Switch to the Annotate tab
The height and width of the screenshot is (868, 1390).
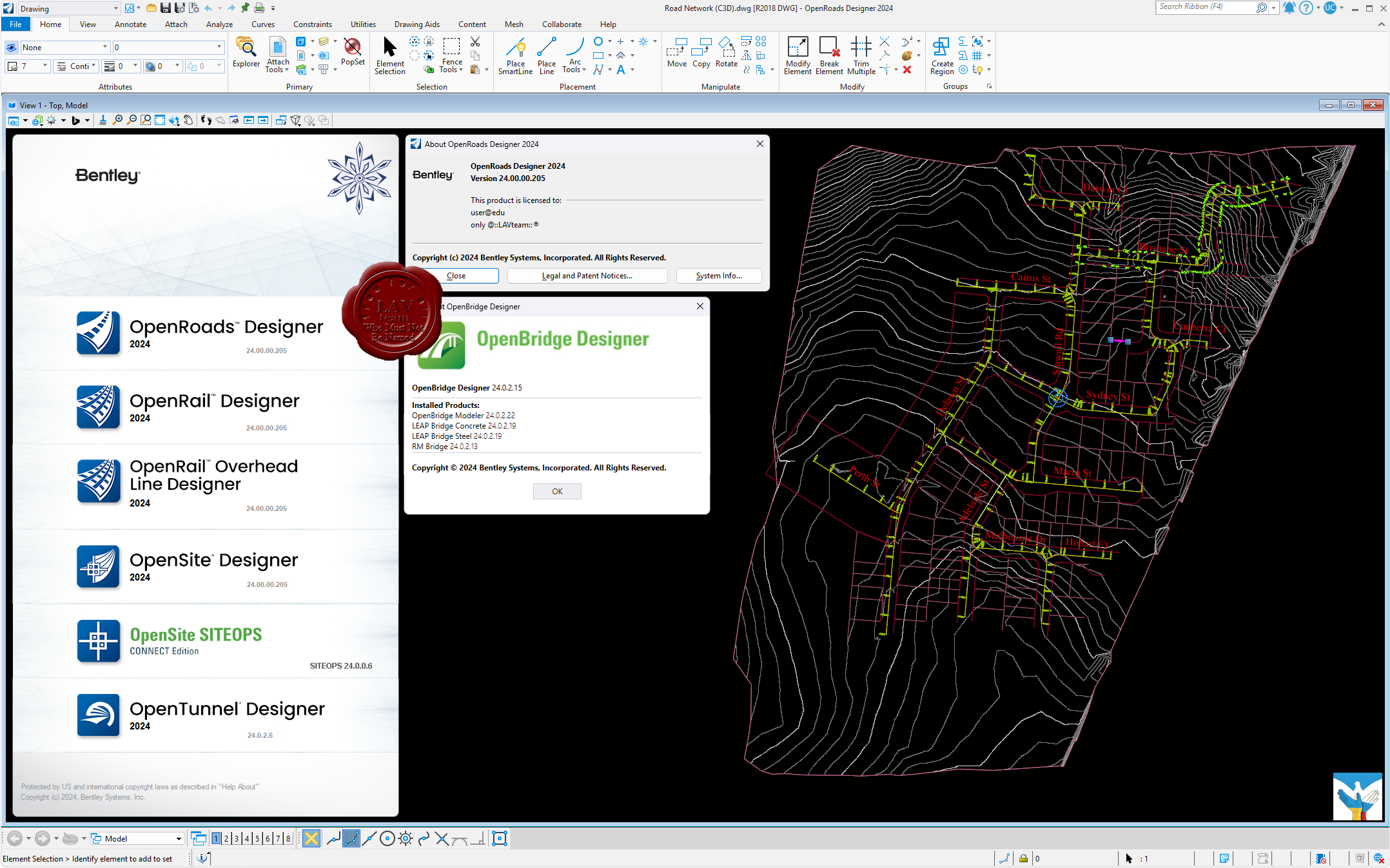tap(130, 24)
